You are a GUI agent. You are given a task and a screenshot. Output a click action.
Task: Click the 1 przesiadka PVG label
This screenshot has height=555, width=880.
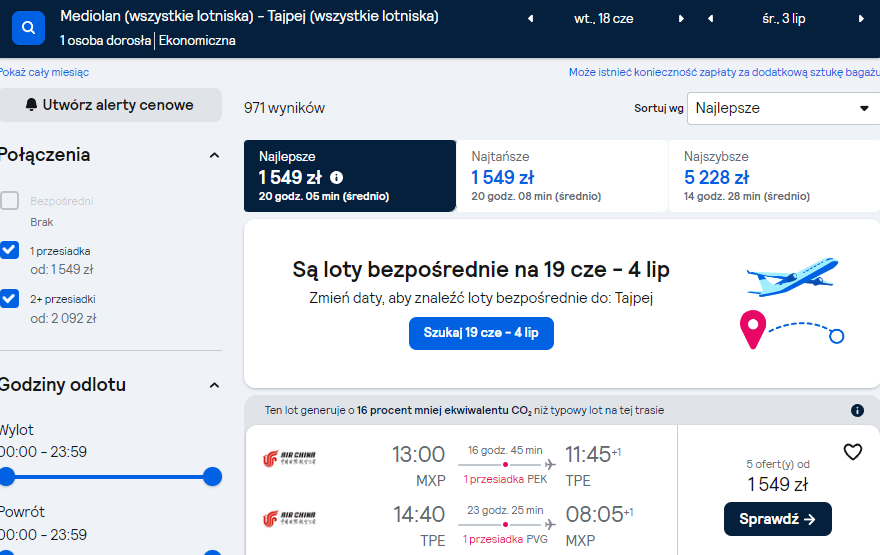[505, 539]
